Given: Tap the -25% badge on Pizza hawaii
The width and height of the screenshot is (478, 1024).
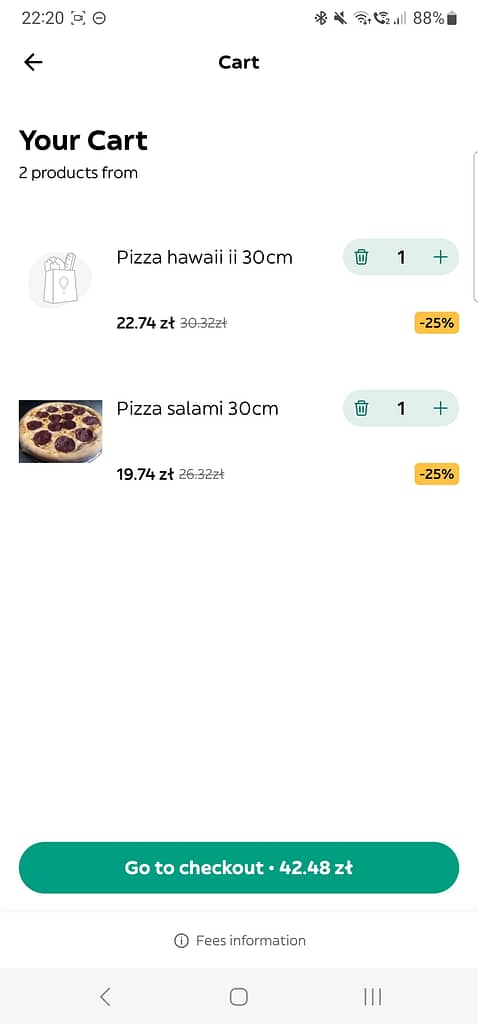Looking at the screenshot, I should tap(437, 323).
